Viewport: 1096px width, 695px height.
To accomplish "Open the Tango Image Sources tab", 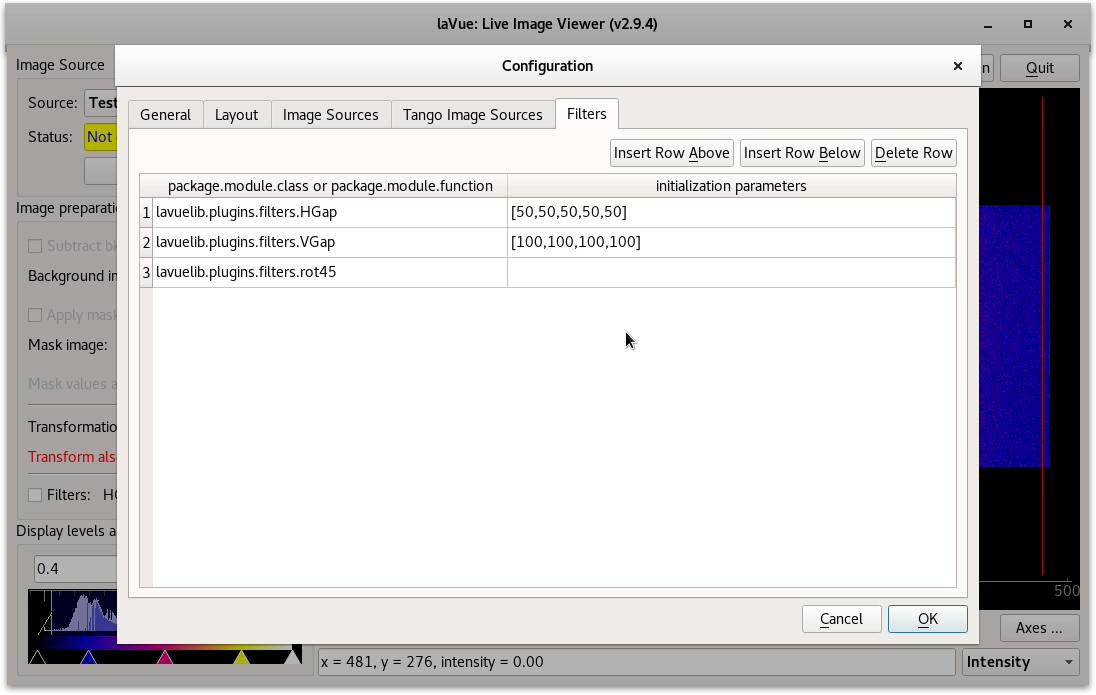I will click(x=472, y=114).
